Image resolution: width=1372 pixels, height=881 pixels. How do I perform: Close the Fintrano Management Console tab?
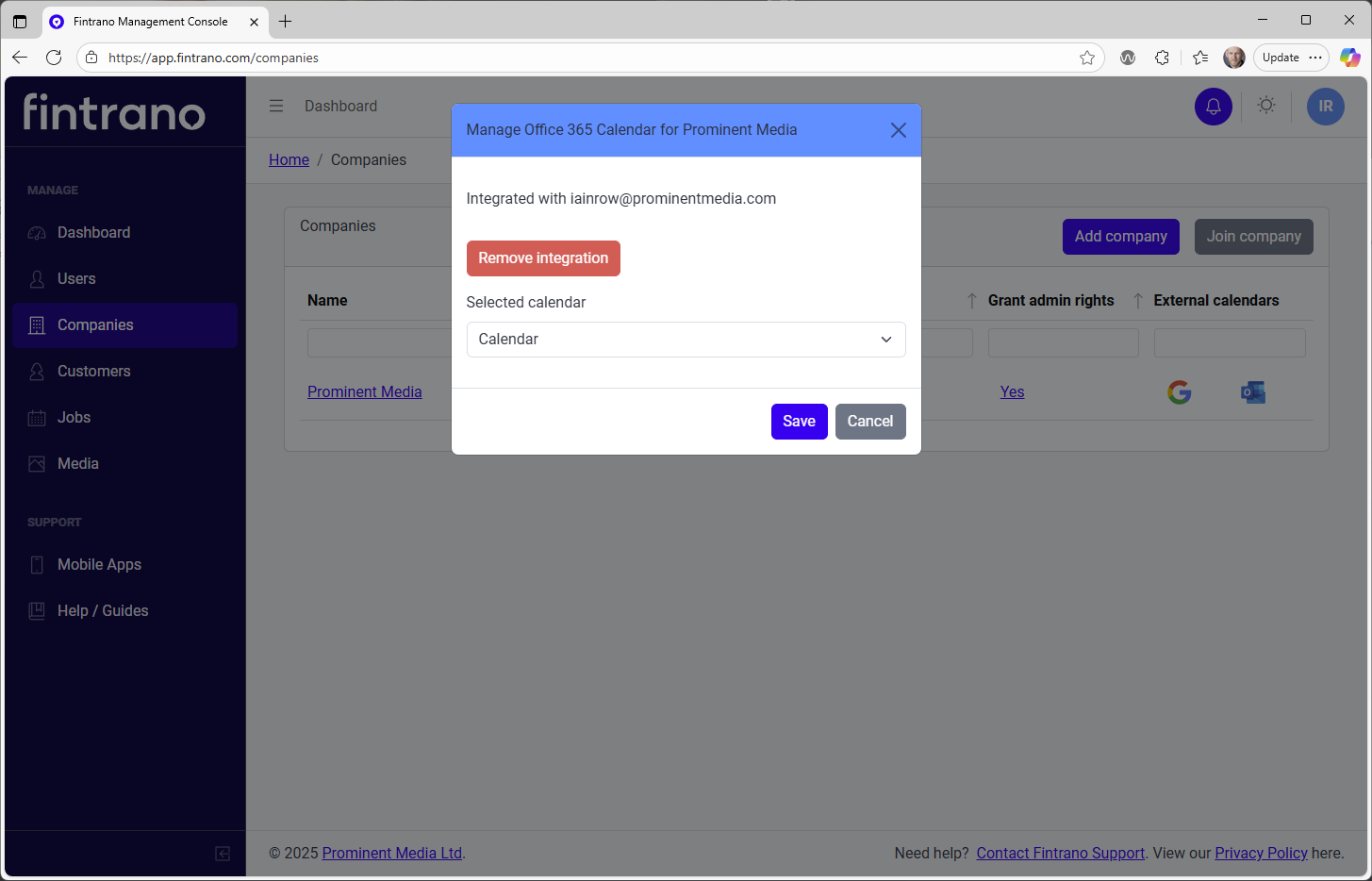coord(254,22)
